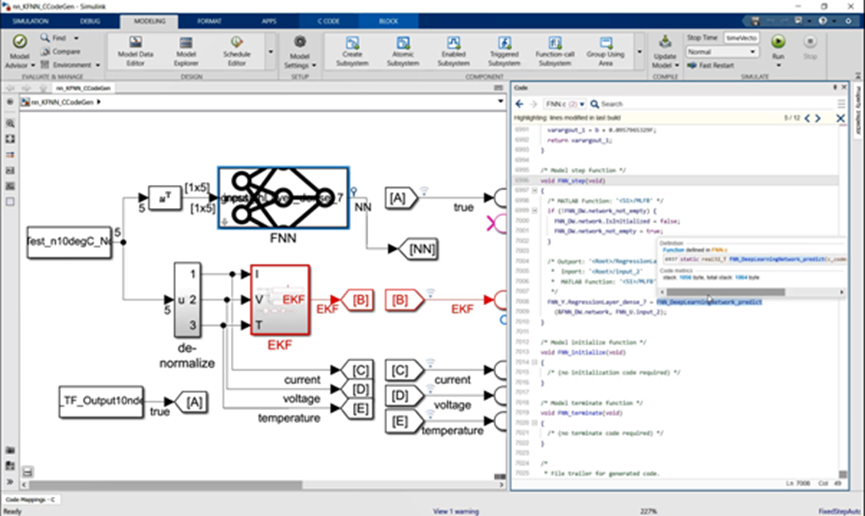
Task: Create Subsystem from selection
Action: pos(352,51)
